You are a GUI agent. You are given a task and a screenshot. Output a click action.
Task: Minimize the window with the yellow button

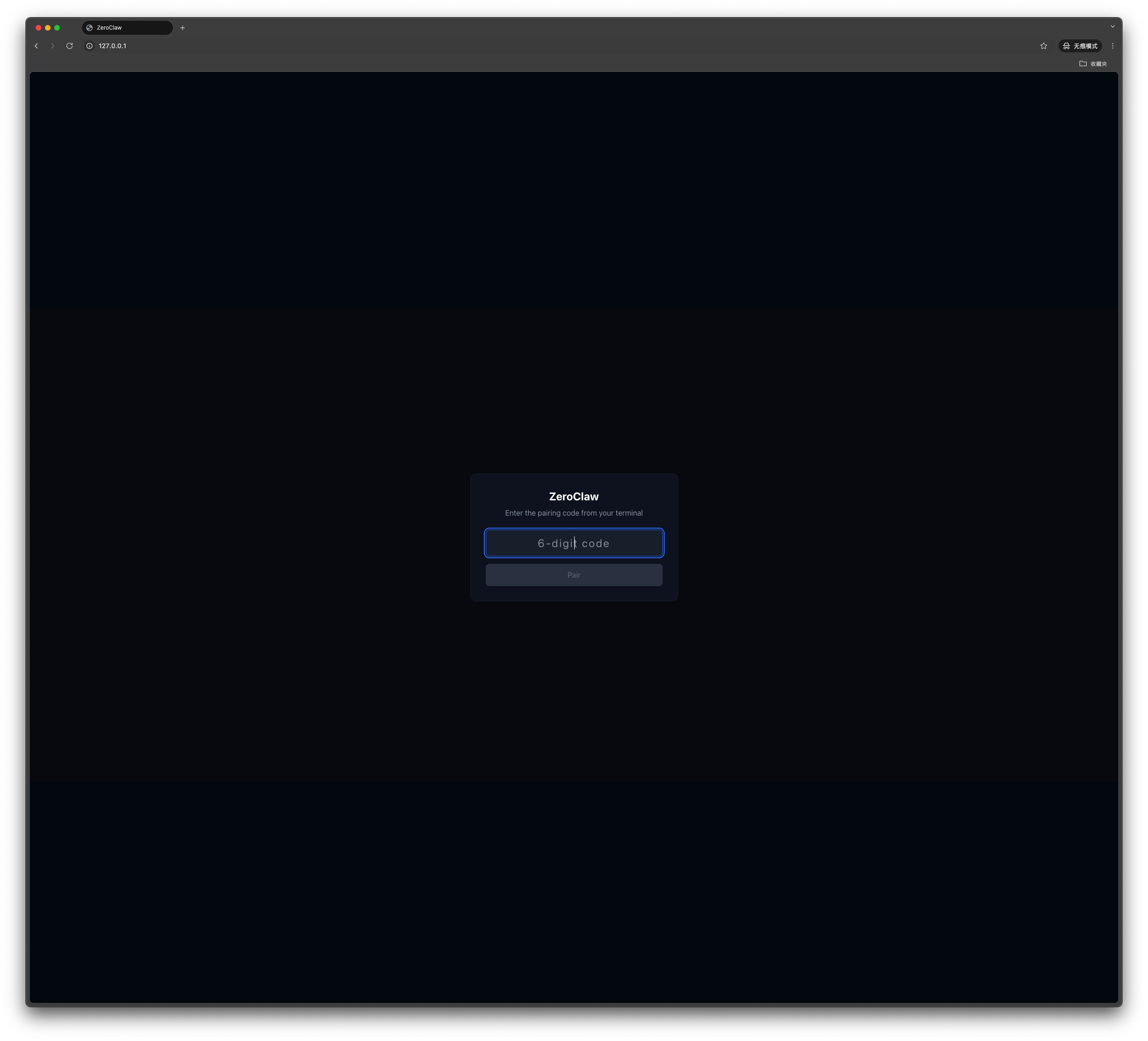[x=48, y=27]
